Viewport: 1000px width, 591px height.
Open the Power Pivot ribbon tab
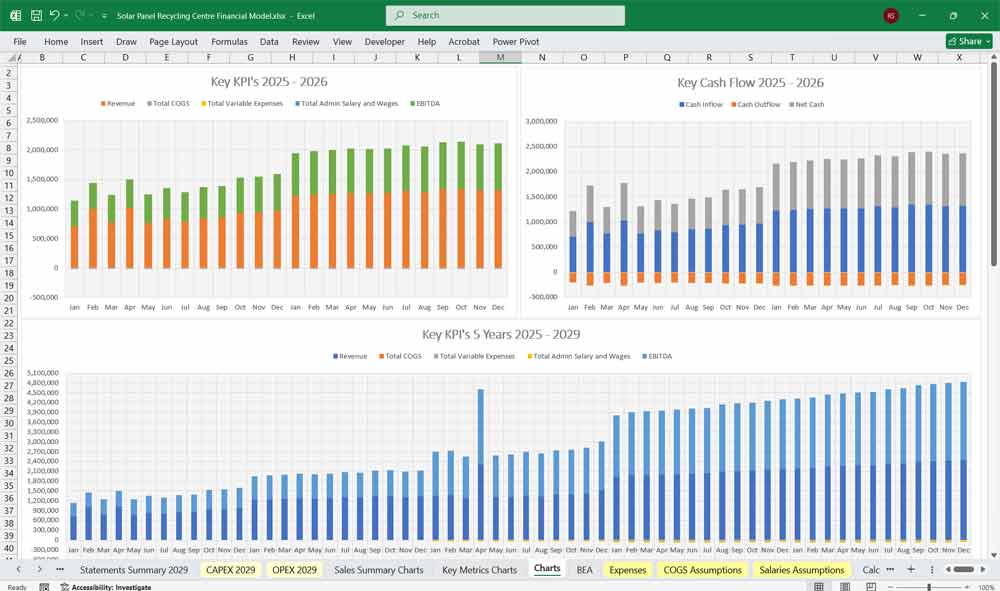pos(516,42)
